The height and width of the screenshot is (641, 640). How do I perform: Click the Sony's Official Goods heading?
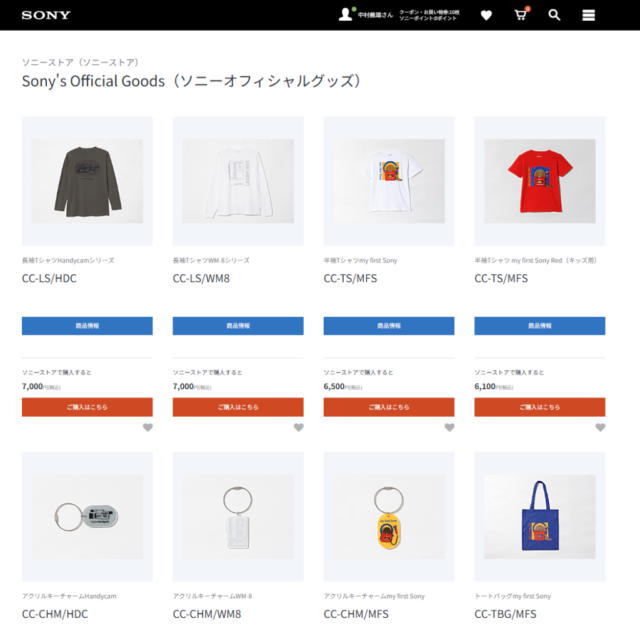191,81
